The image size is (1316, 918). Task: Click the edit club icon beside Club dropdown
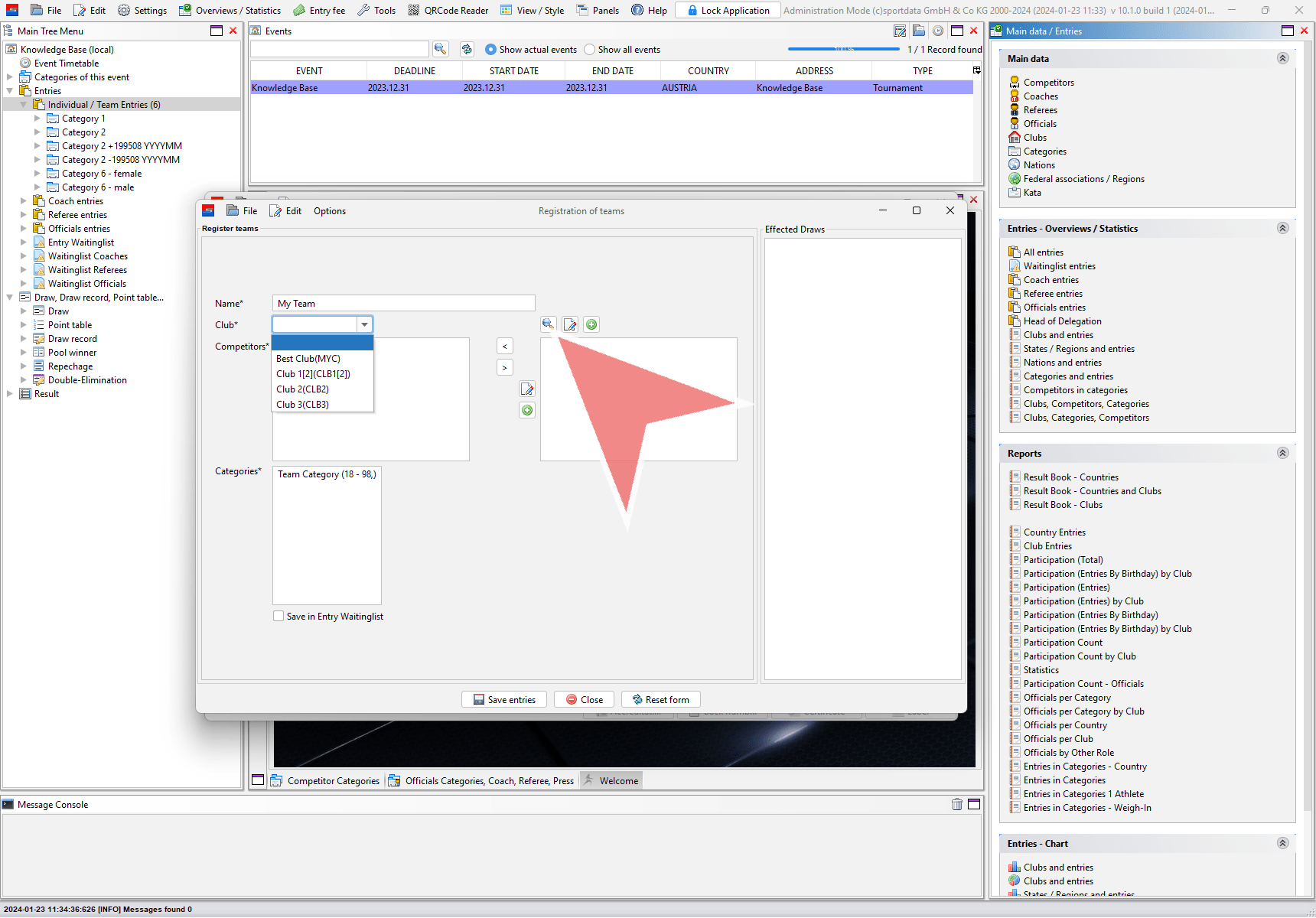tap(570, 324)
